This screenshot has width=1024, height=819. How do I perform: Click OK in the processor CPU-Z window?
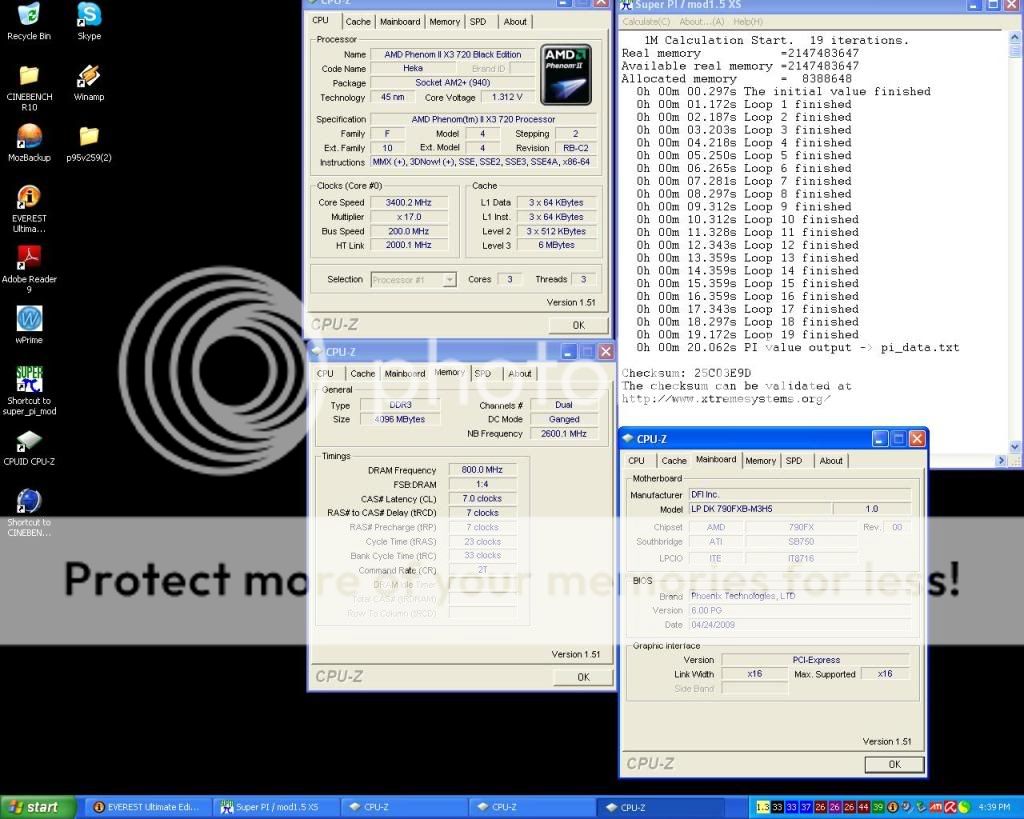pos(579,325)
